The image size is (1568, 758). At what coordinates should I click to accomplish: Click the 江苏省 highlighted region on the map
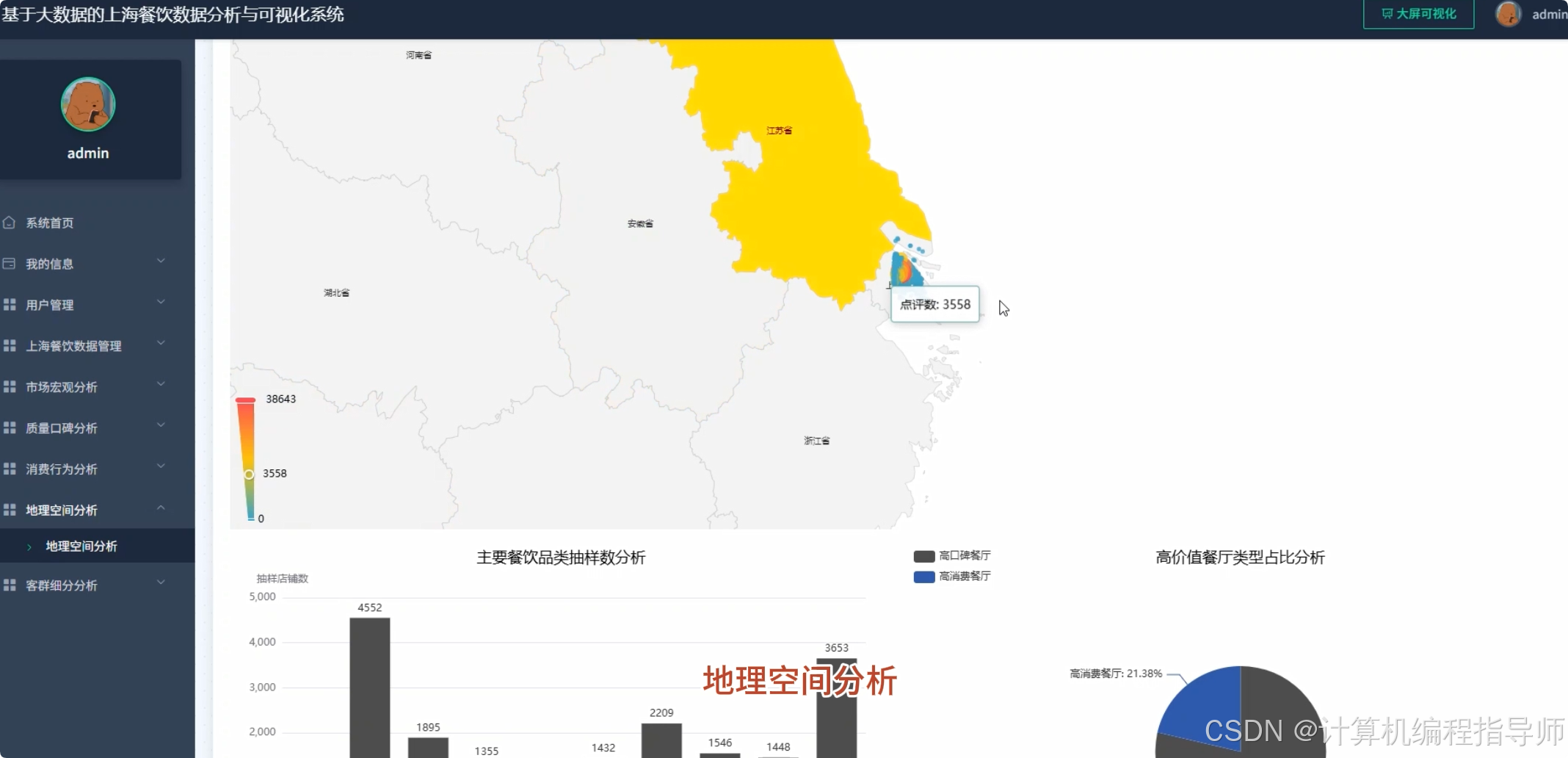[778, 130]
